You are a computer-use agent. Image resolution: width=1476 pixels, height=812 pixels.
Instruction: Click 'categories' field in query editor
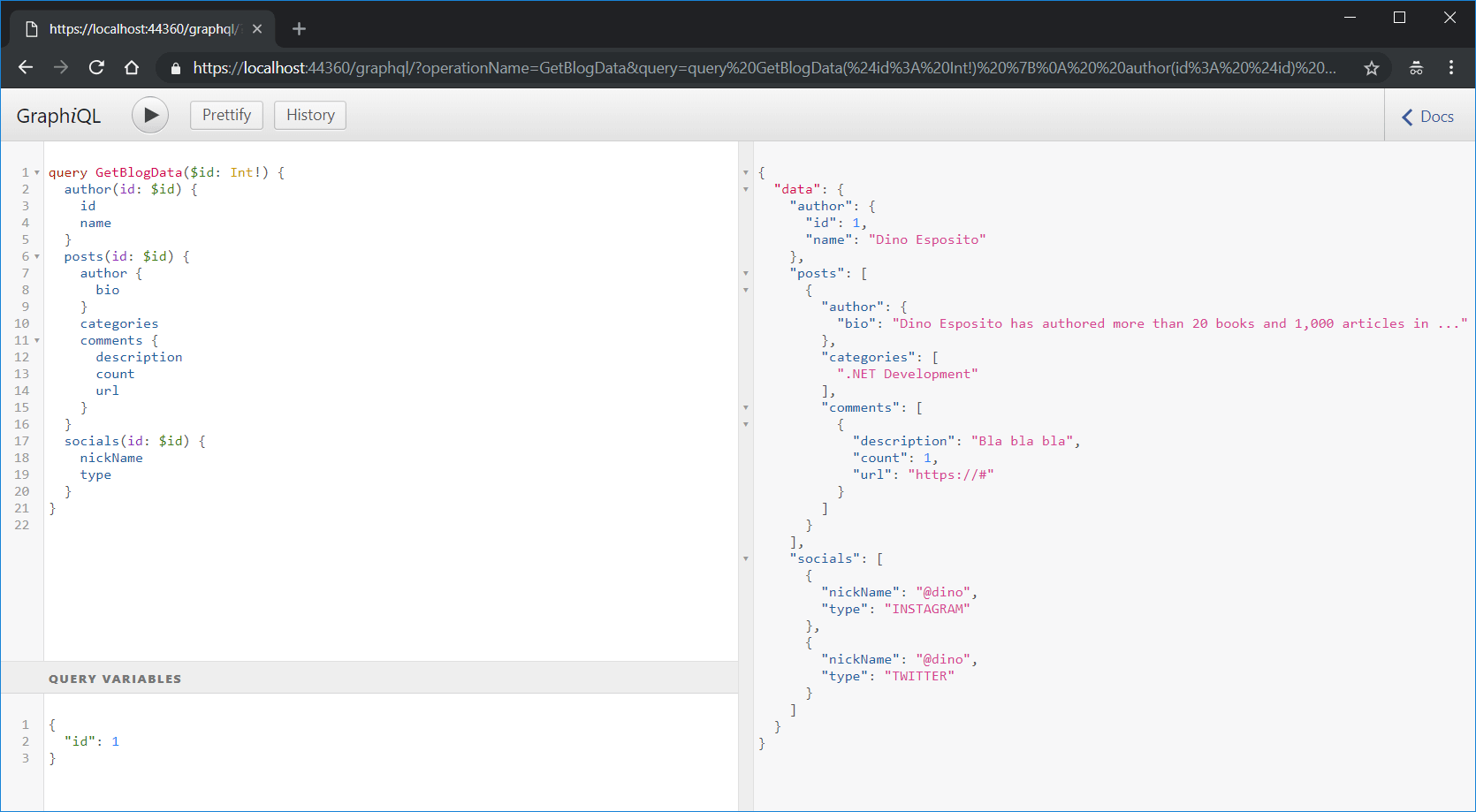click(119, 323)
